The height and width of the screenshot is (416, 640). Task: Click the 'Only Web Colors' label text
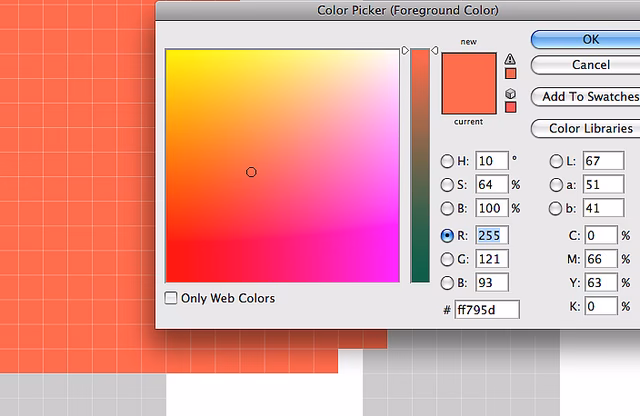pyautogui.click(x=228, y=298)
